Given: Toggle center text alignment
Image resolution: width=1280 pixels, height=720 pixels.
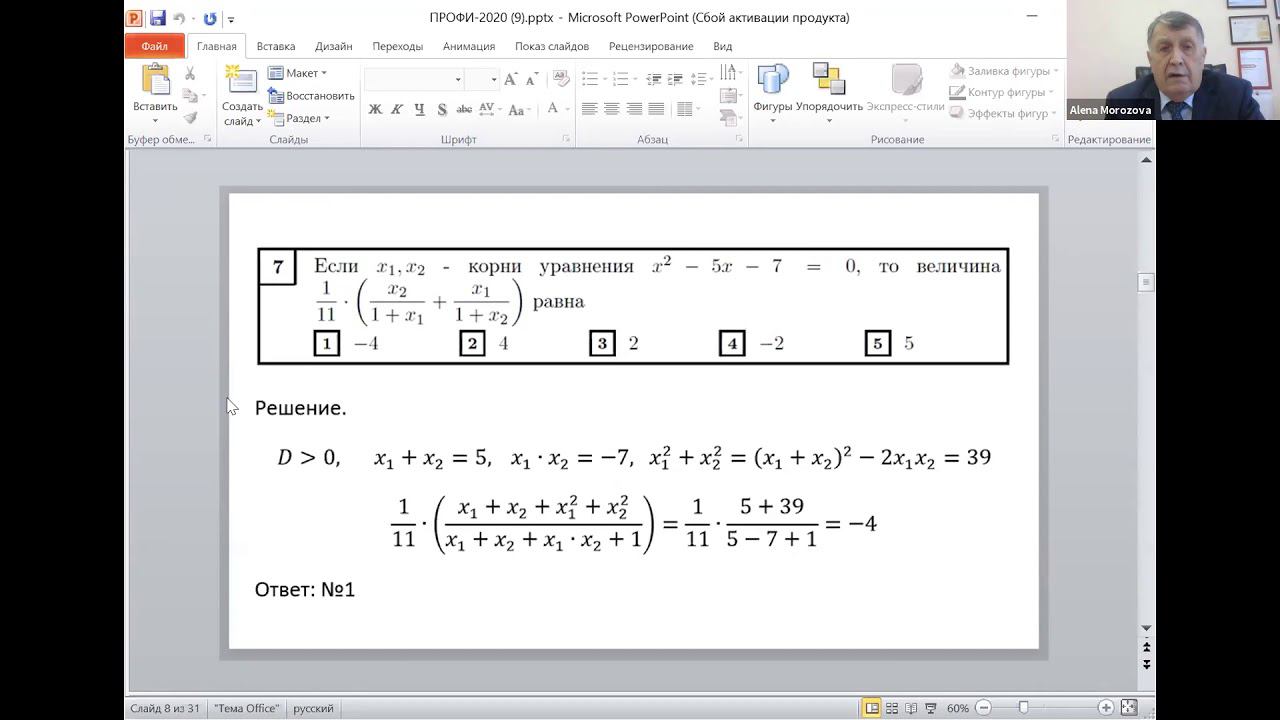Looking at the screenshot, I should (612, 109).
